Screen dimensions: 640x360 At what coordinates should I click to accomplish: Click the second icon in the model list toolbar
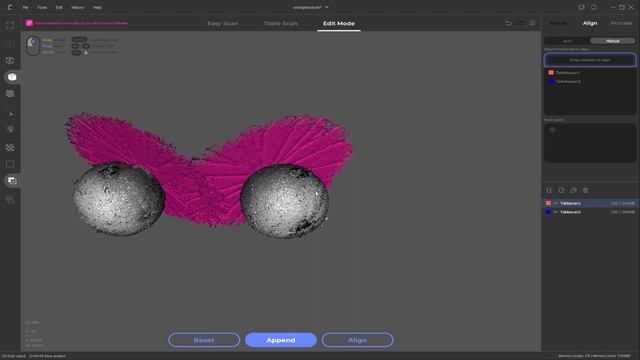pos(561,190)
